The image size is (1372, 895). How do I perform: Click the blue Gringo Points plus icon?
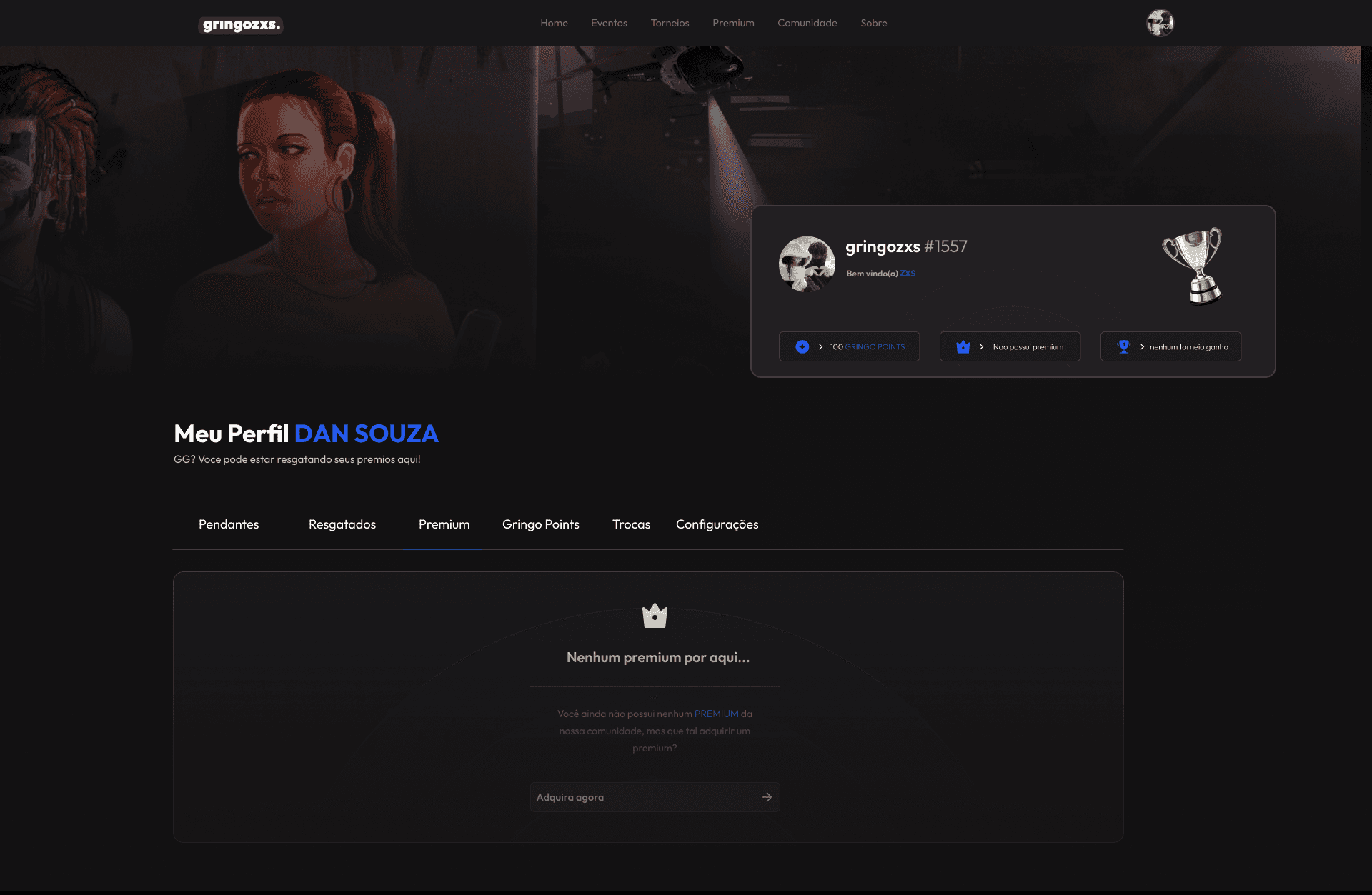802,346
